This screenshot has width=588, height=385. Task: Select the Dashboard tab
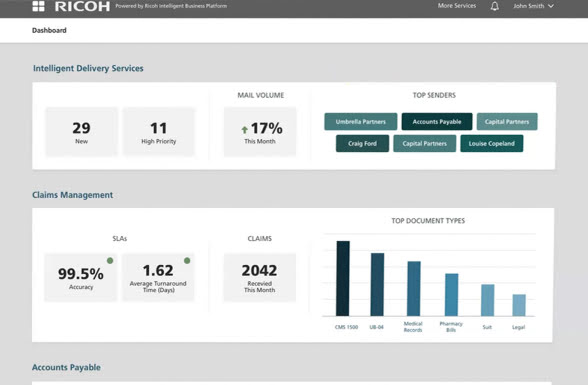49,30
